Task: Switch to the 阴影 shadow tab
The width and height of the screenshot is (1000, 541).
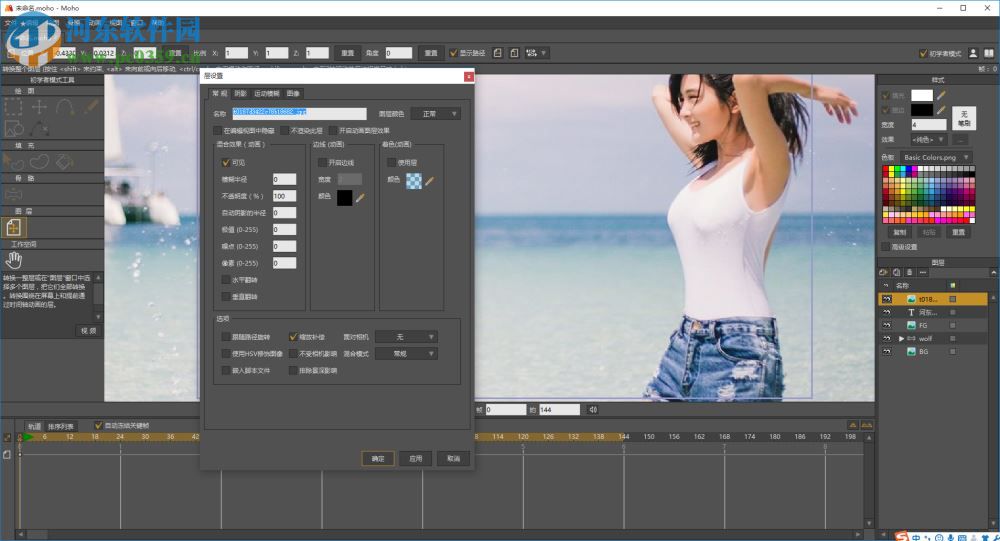Action: point(242,93)
